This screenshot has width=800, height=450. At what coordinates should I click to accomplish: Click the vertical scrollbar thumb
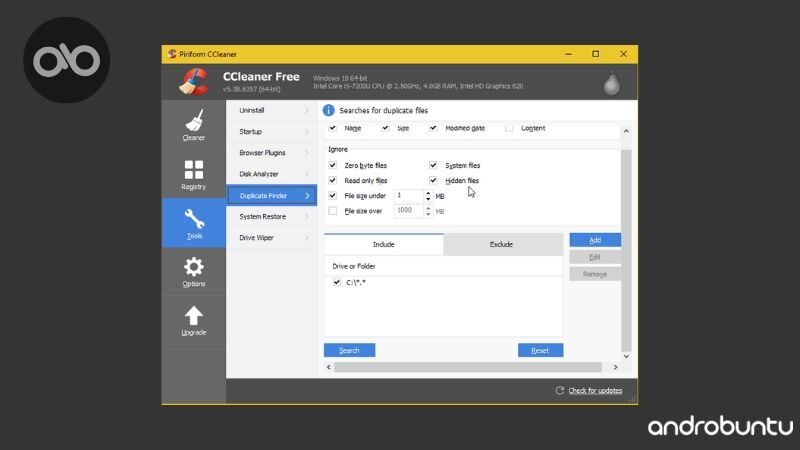[x=626, y=250]
